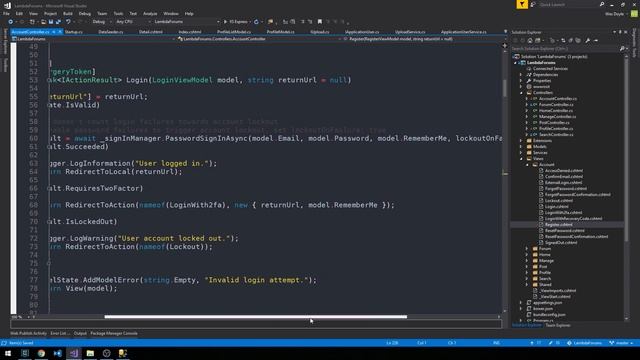Expand the Dependencies node in Solution Explorer
This screenshot has width=640, height=360.
tap(520, 75)
